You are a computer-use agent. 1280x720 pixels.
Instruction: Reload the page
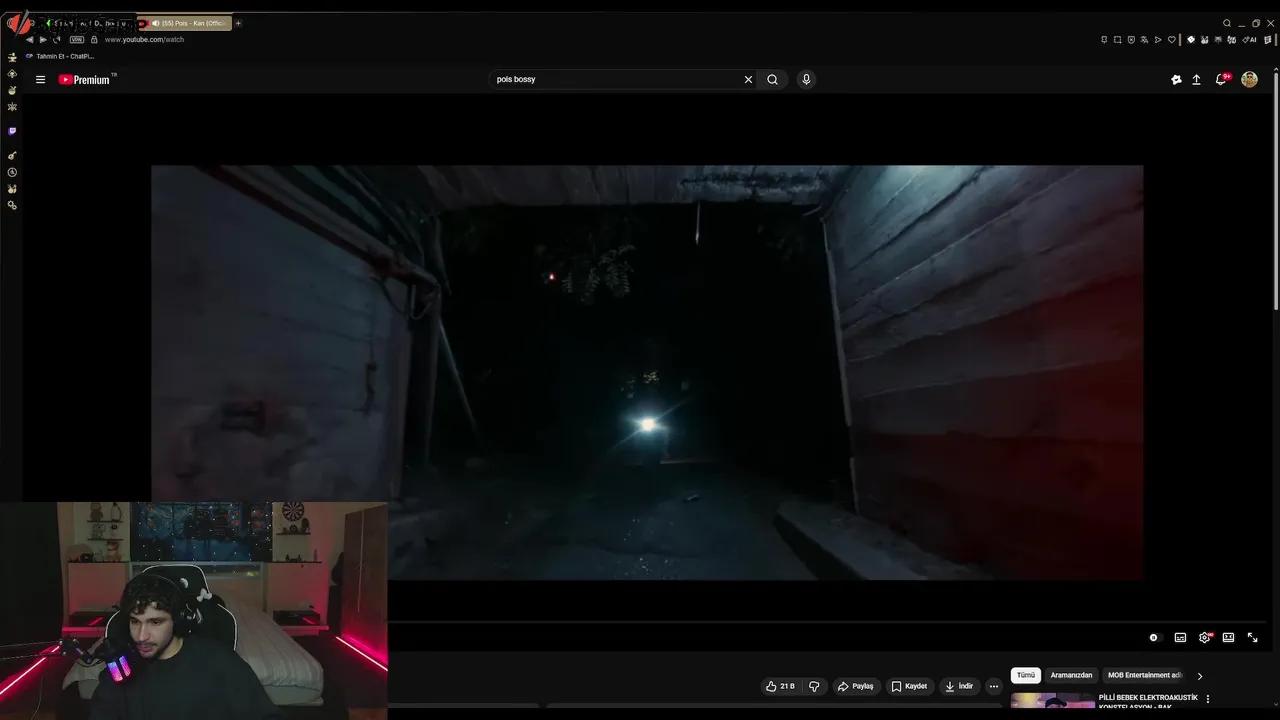pyautogui.click(x=57, y=39)
